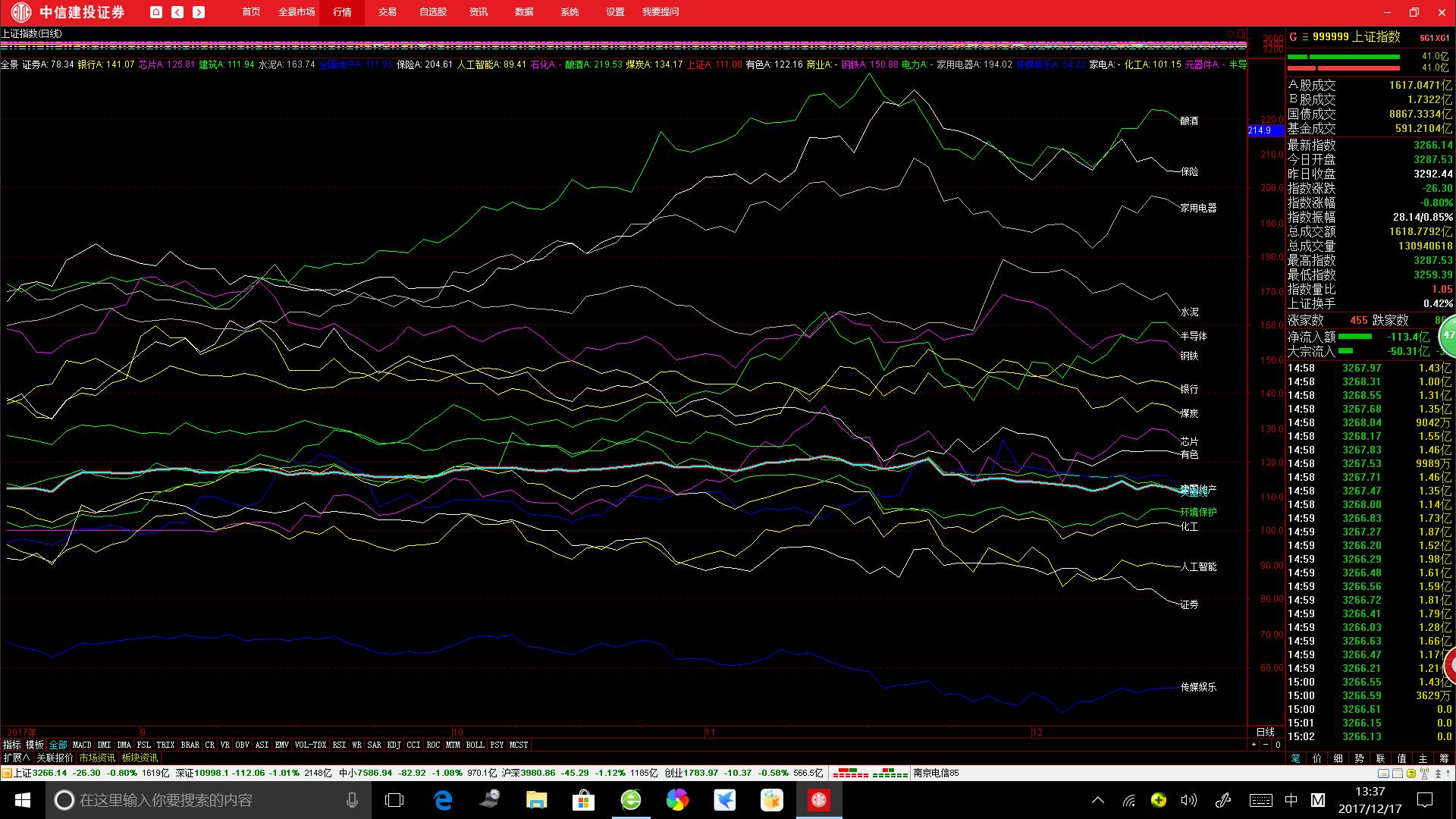Screen dimensions: 1456x819
Task: Open the 全景市场 menu
Action: [x=297, y=12]
